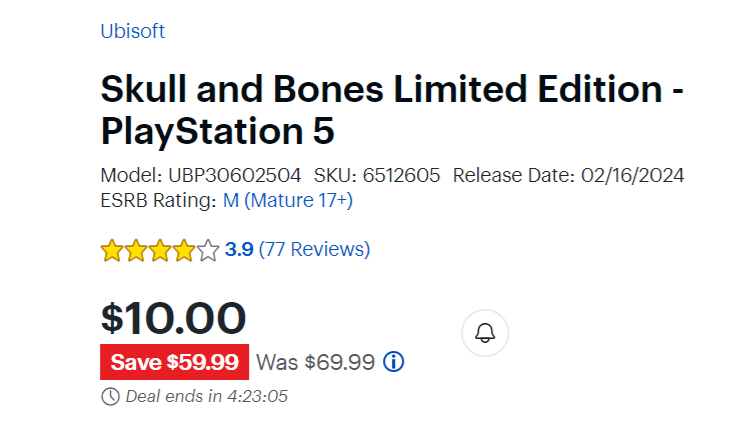732x421 pixels.
Task: Click the bell price alert icon
Action: point(485,332)
